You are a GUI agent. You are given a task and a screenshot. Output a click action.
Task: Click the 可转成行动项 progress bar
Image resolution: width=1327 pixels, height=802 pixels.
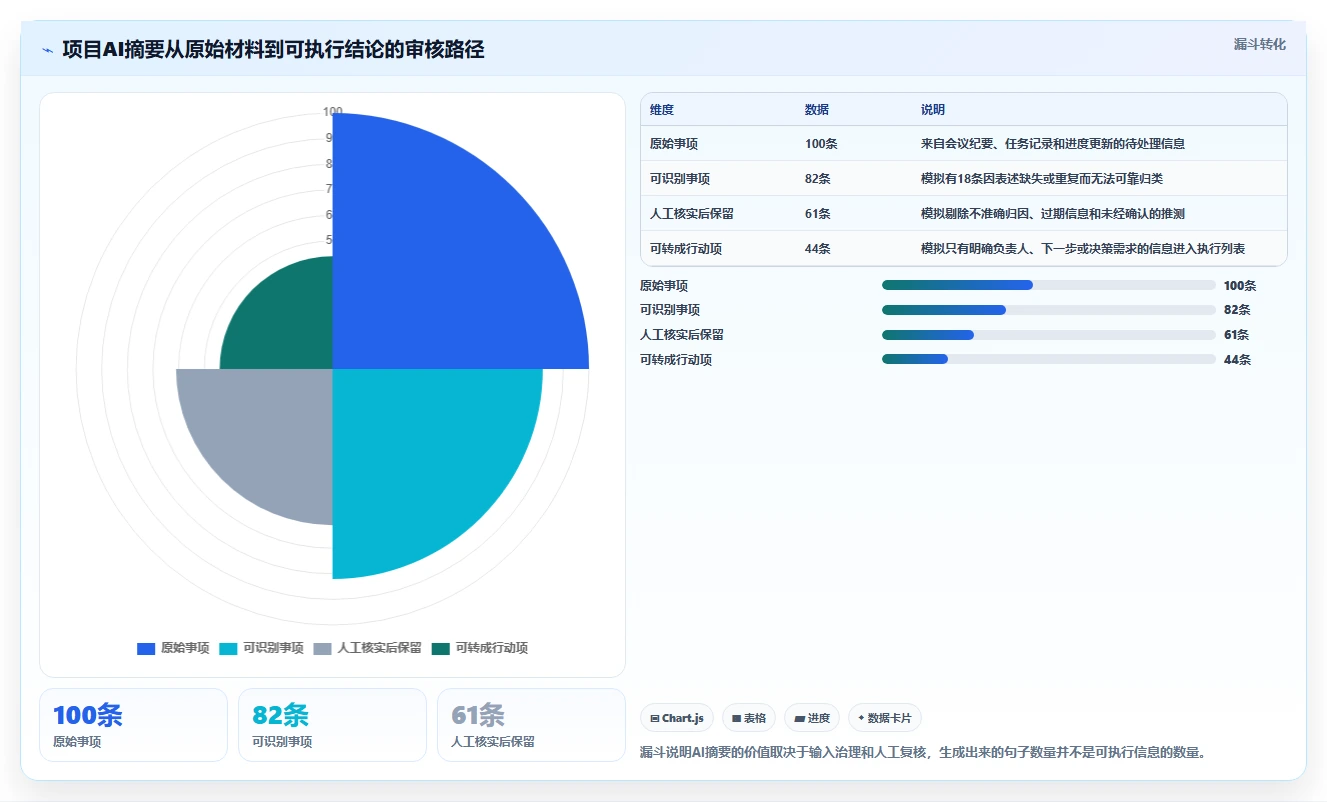[1049, 359]
